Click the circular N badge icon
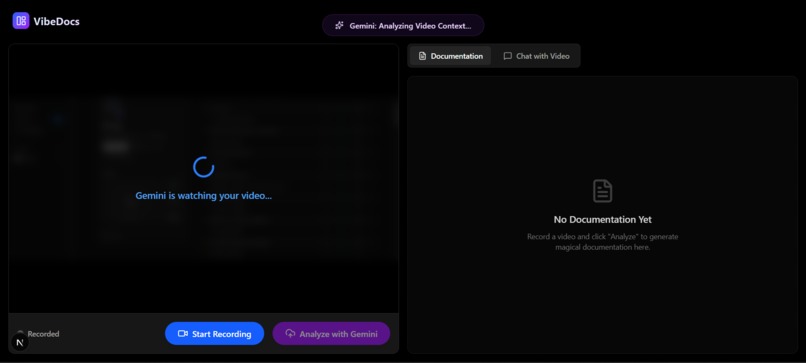 point(20,342)
